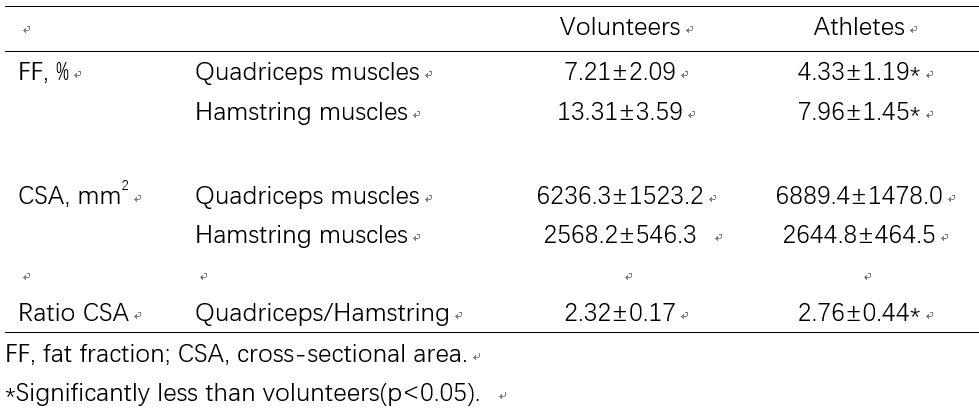Click the cell showing 13.31±3.59
This screenshot has height=414, width=979.
[x=620, y=113]
